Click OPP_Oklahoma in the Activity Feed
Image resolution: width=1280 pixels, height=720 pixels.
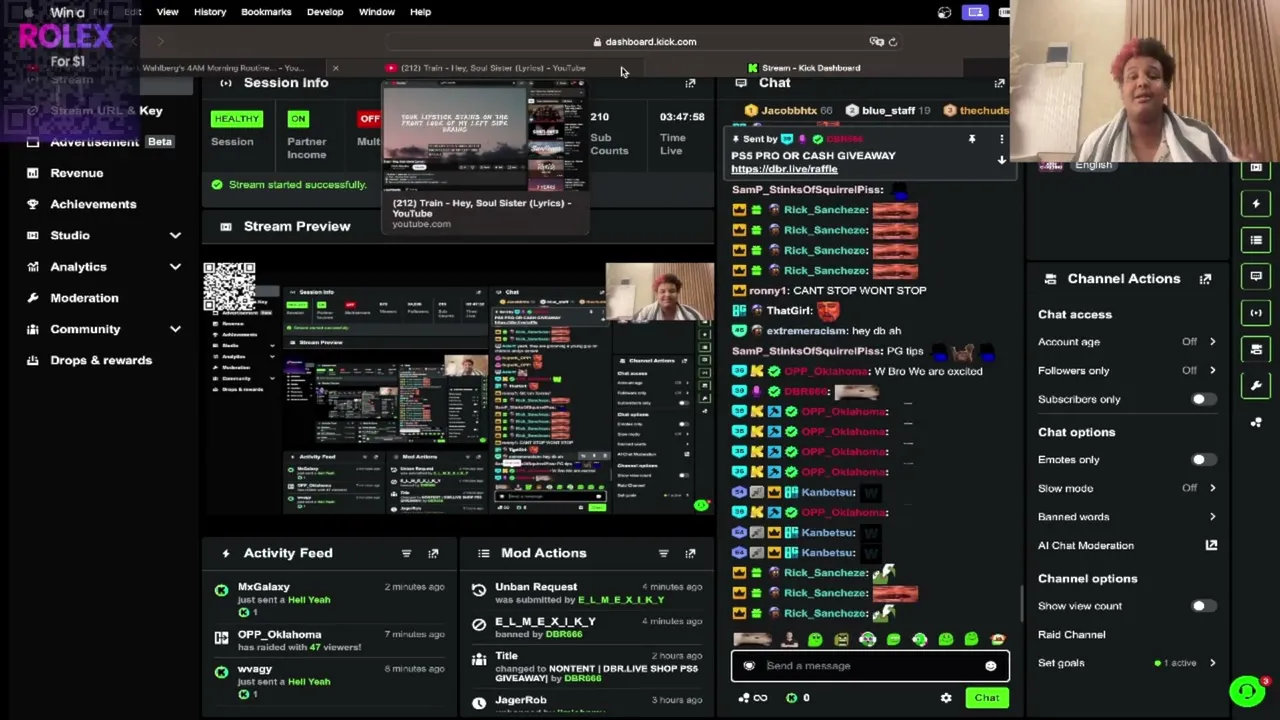coord(279,635)
